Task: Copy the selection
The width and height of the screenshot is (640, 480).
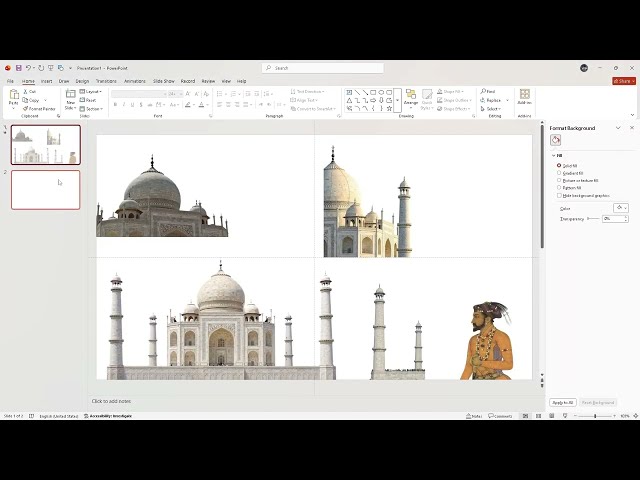Action: (31, 100)
